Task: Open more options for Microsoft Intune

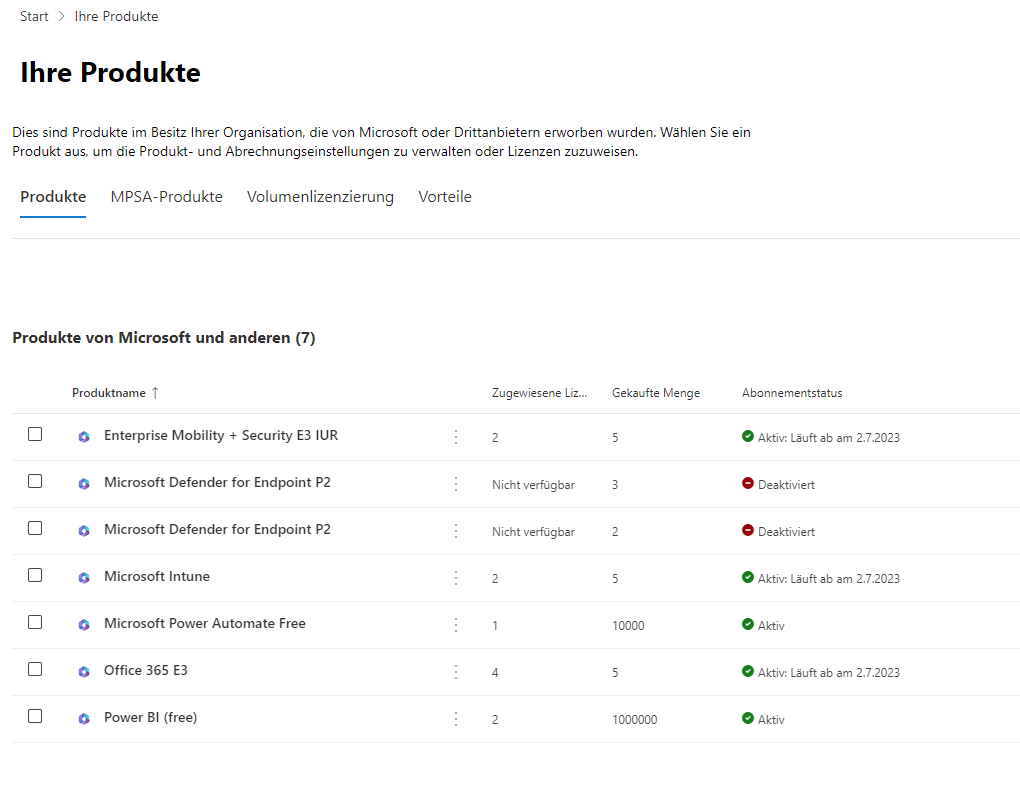Action: (456, 577)
